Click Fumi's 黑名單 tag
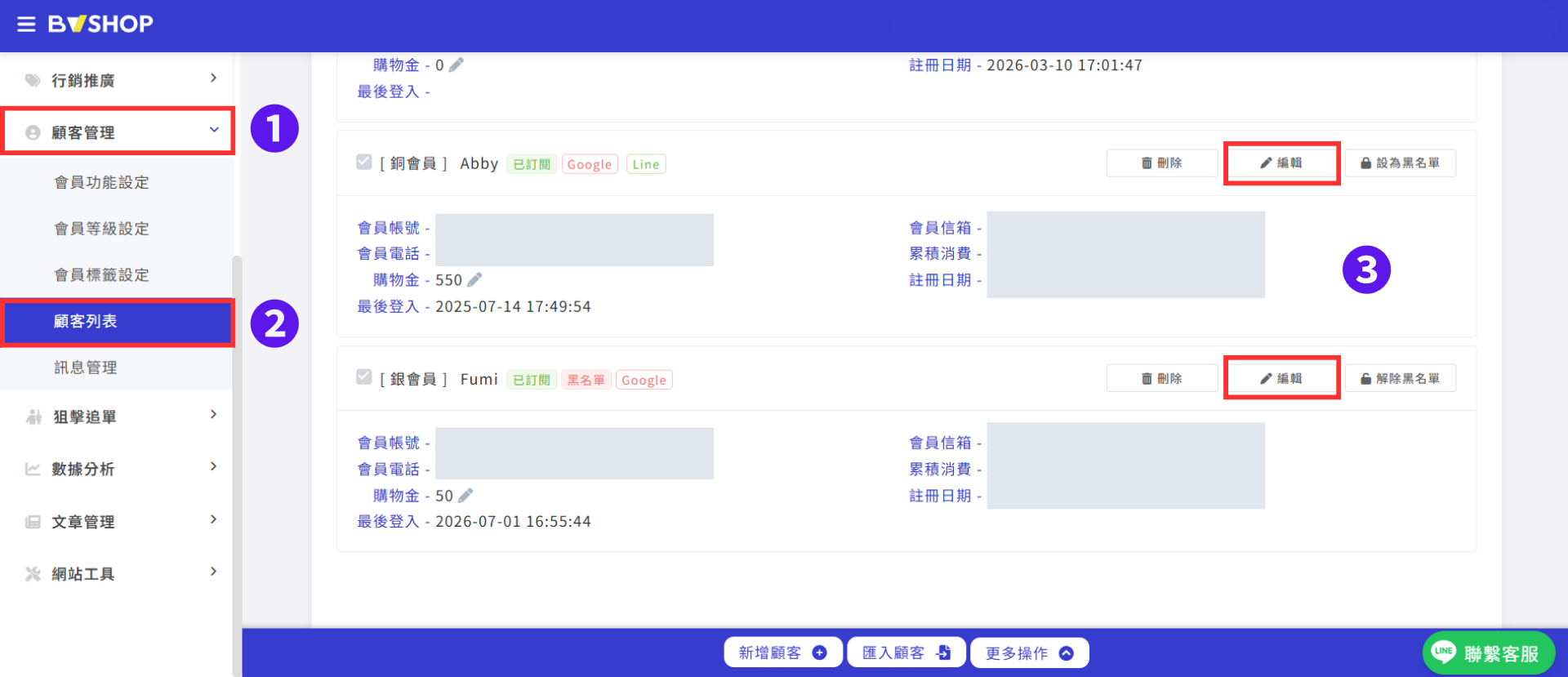The height and width of the screenshot is (677, 1568). tap(586, 380)
